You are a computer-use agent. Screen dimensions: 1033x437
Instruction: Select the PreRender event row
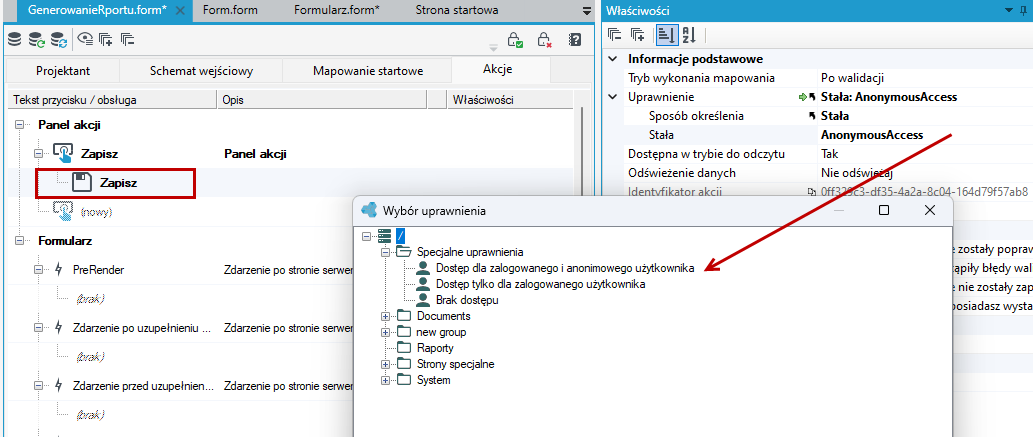(99, 270)
